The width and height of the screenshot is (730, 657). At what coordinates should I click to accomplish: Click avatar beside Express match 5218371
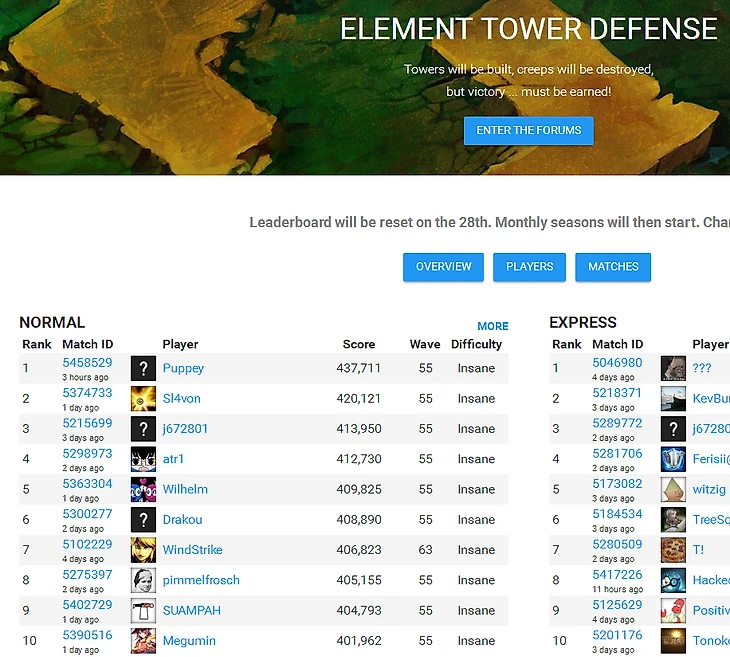[673, 399]
